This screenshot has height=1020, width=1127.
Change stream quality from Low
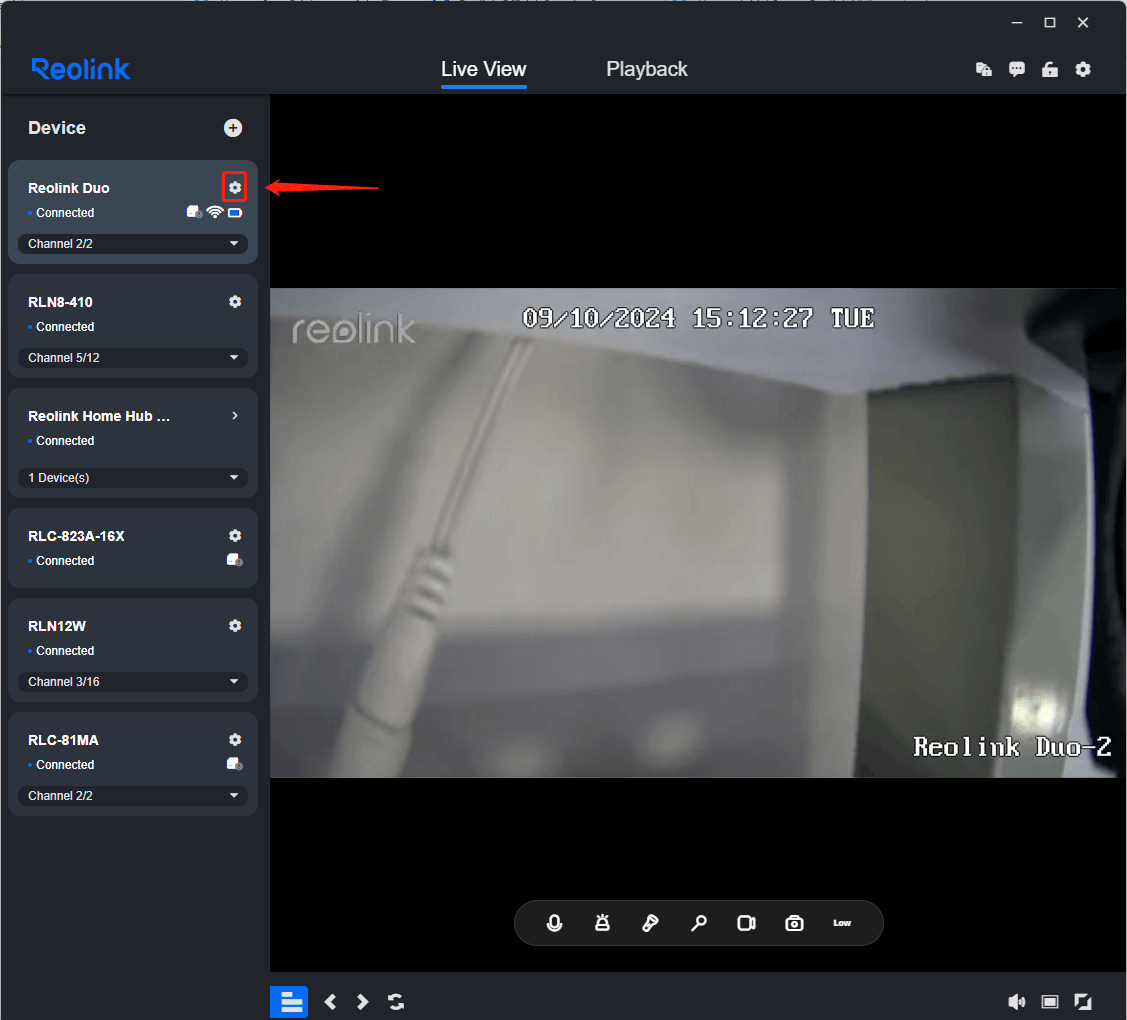tap(842, 923)
